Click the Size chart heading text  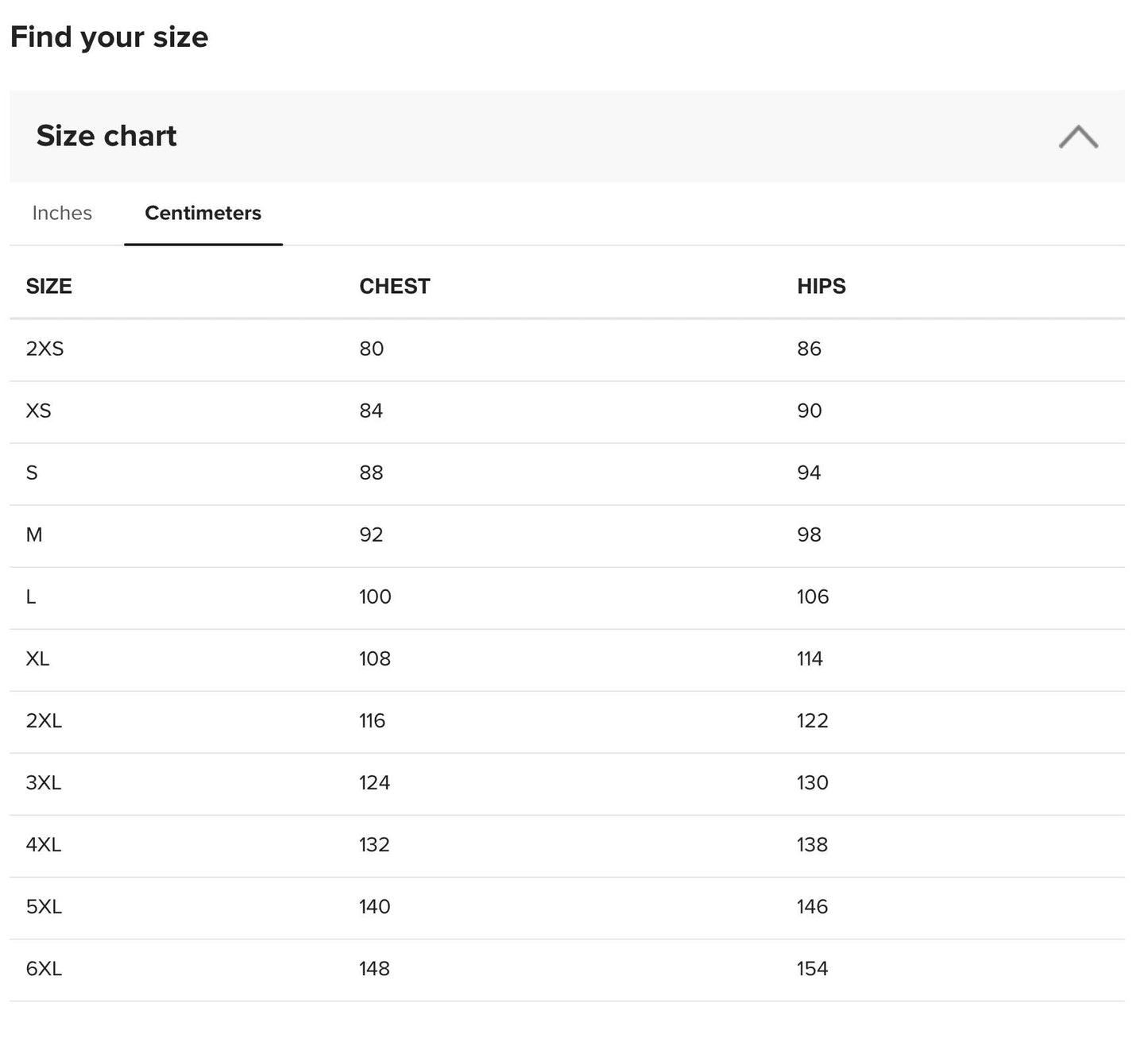(106, 136)
